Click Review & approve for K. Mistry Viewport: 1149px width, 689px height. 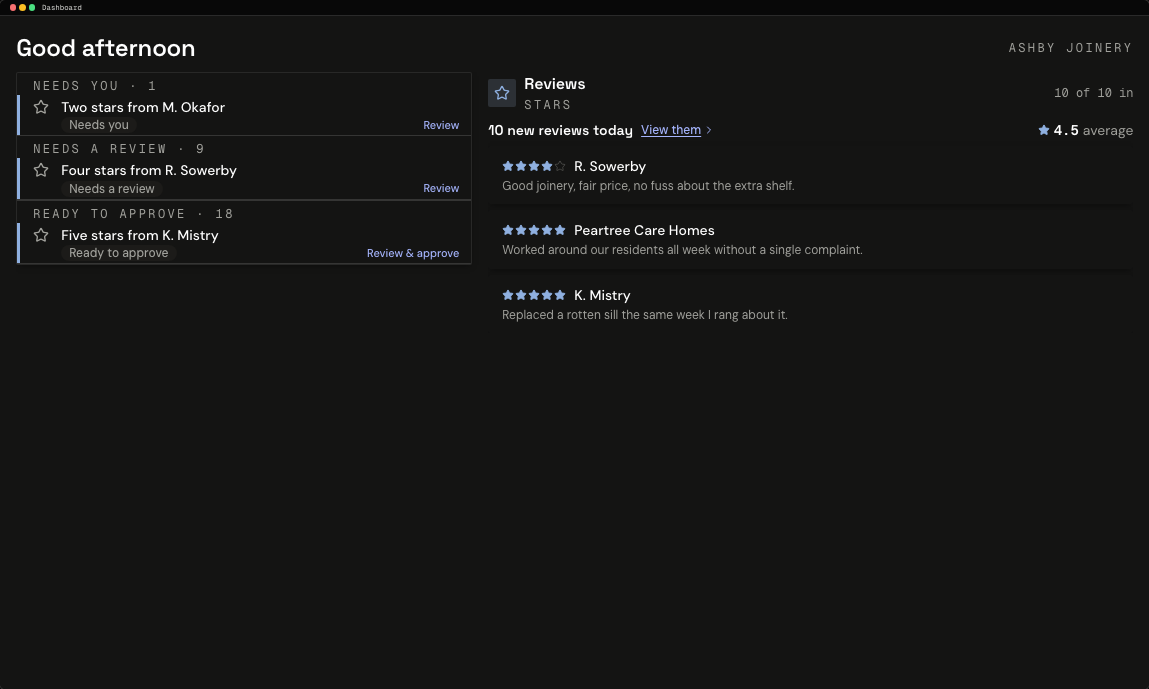tap(413, 254)
